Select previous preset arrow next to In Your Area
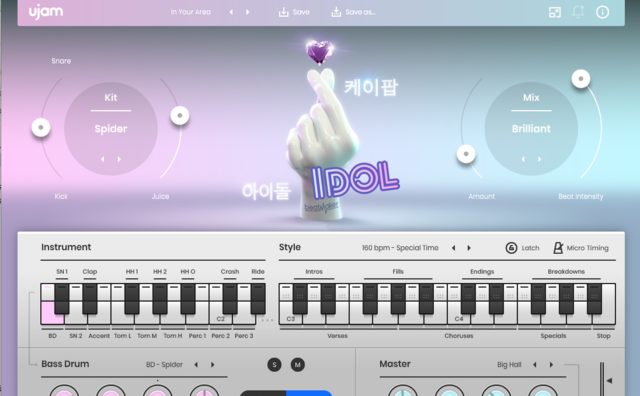640x396 pixels. coord(231,12)
